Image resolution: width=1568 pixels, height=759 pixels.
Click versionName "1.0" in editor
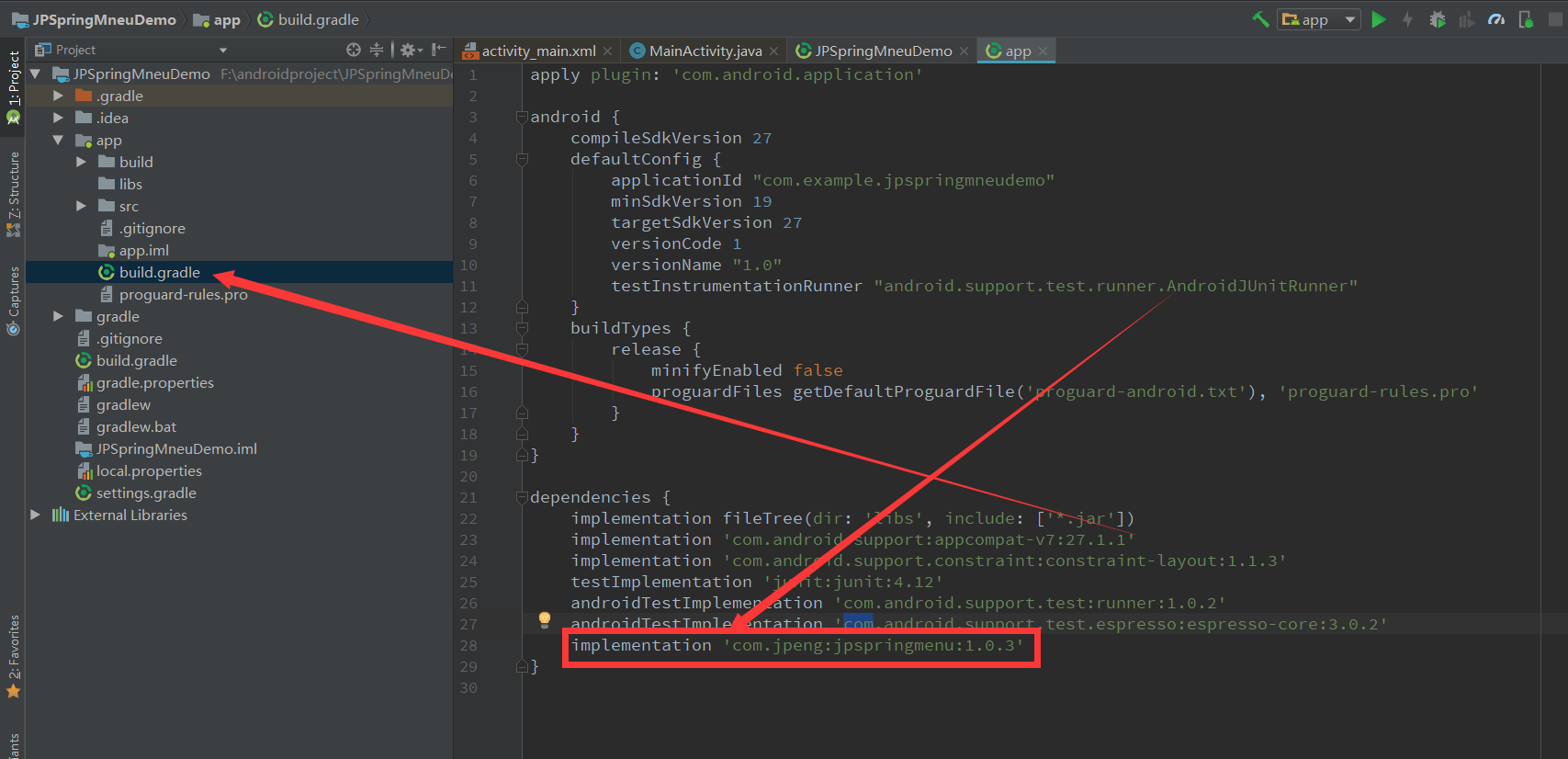tap(696, 265)
